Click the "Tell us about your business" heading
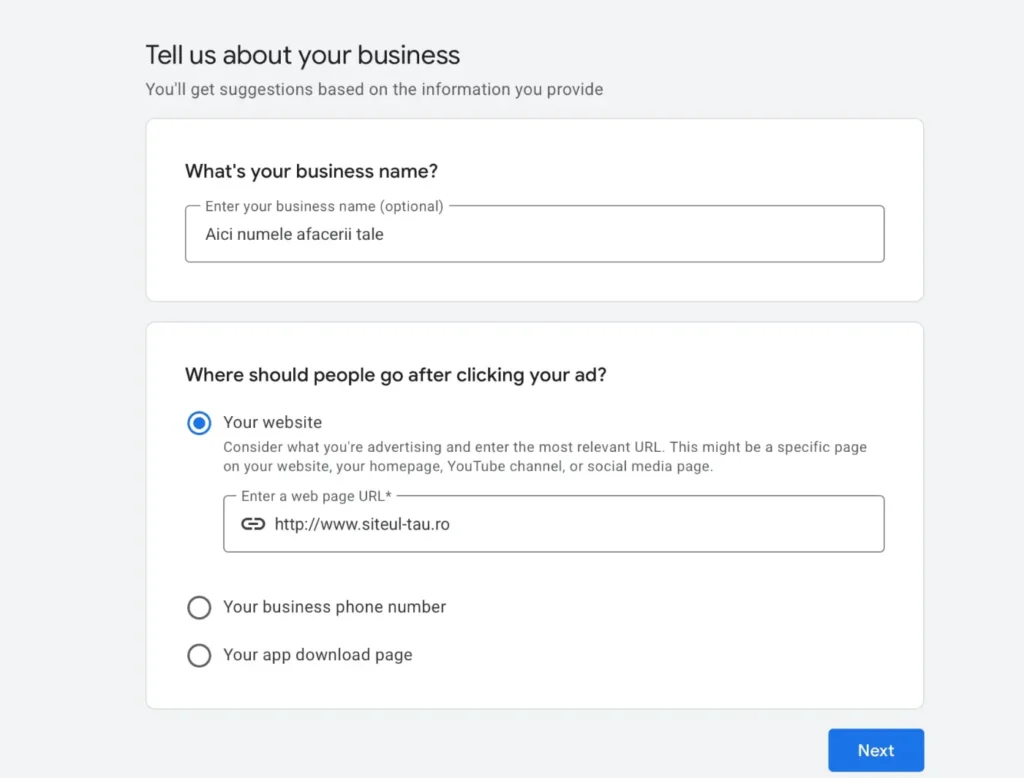The height and width of the screenshot is (778, 1024). pos(302,55)
